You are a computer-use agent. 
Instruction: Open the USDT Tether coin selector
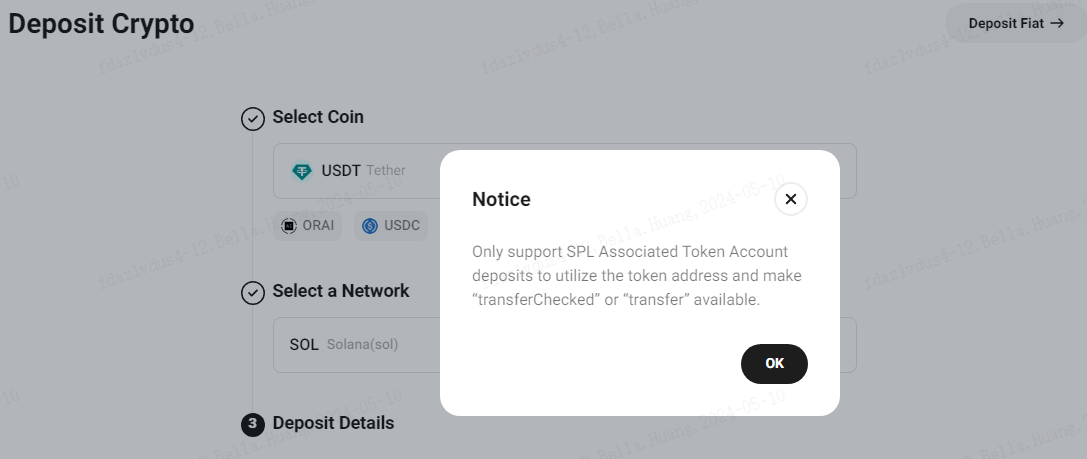[x=565, y=171]
